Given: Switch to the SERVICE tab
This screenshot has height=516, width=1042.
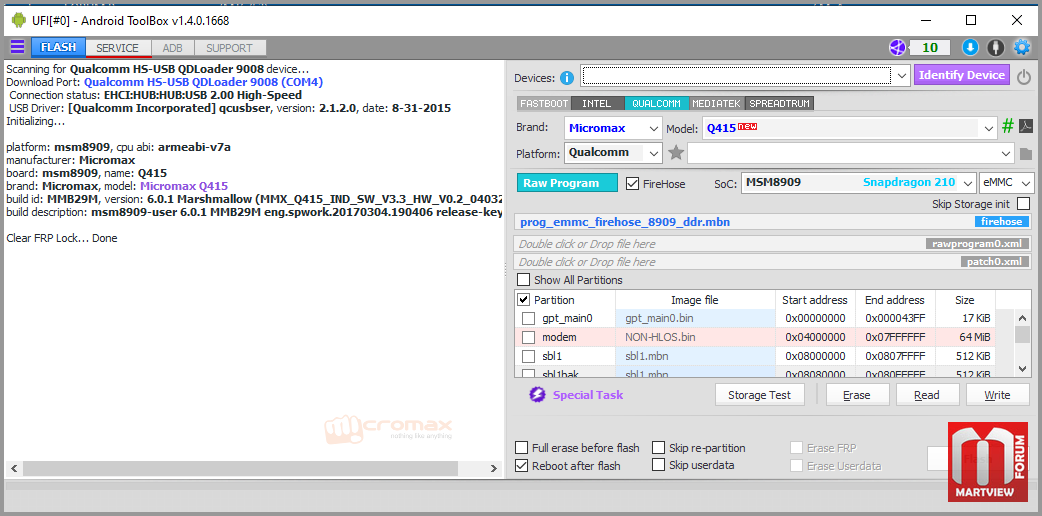Looking at the screenshot, I should [117, 48].
